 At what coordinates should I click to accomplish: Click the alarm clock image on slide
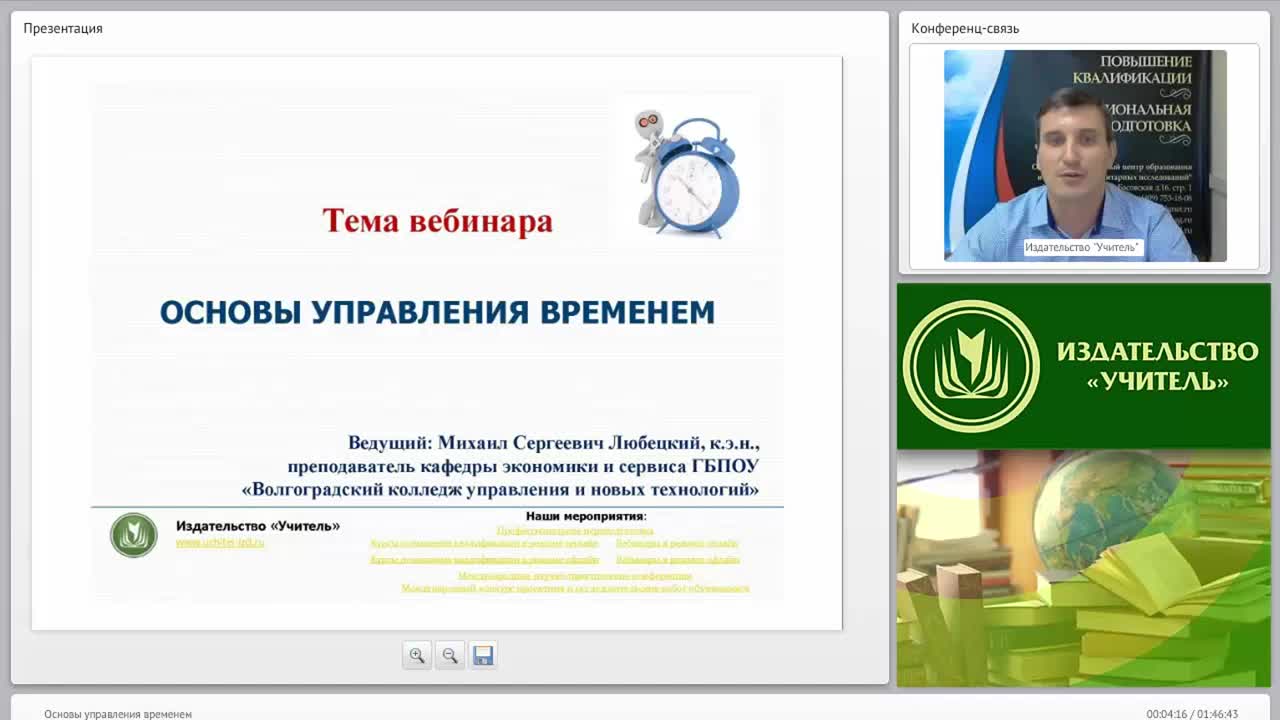tap(689, 173)
